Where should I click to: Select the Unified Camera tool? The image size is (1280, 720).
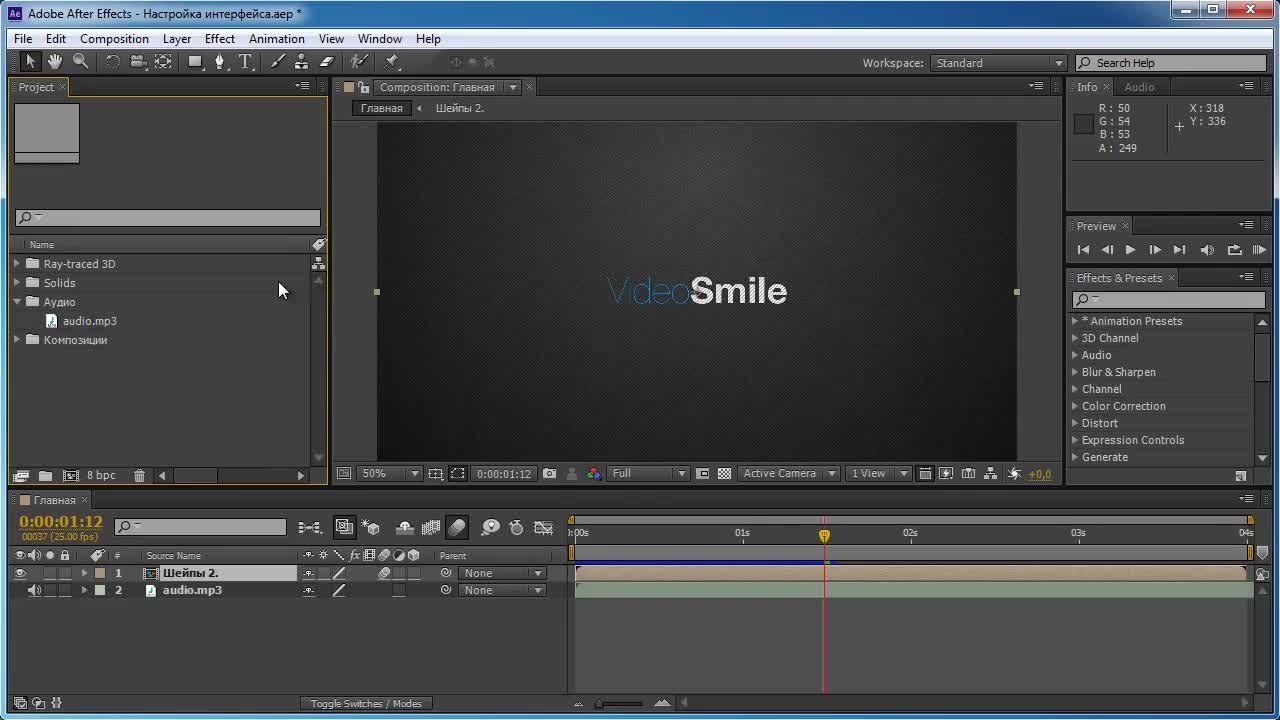(x=138, y=62)
